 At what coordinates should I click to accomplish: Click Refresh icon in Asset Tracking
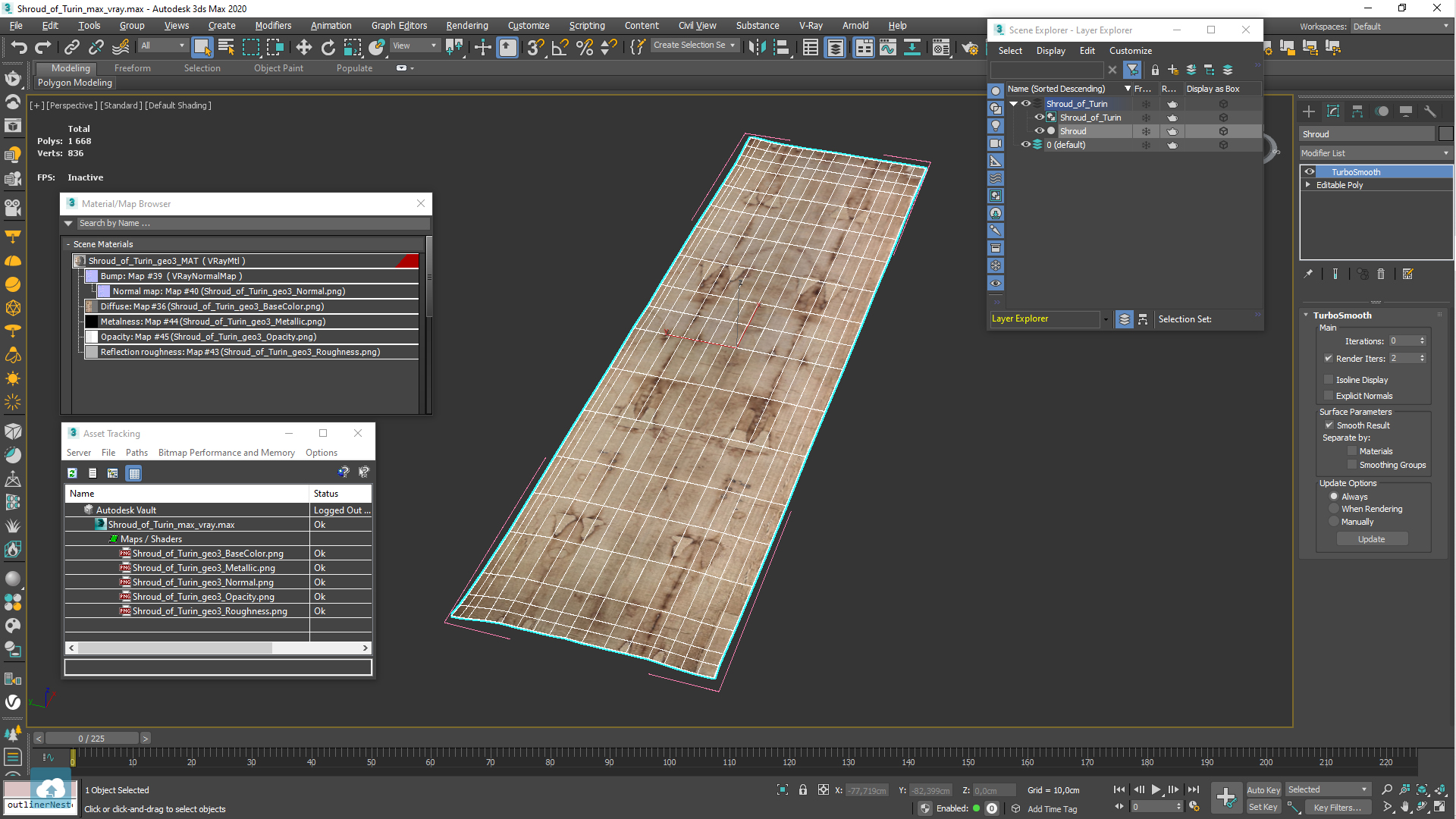(72, 473)
